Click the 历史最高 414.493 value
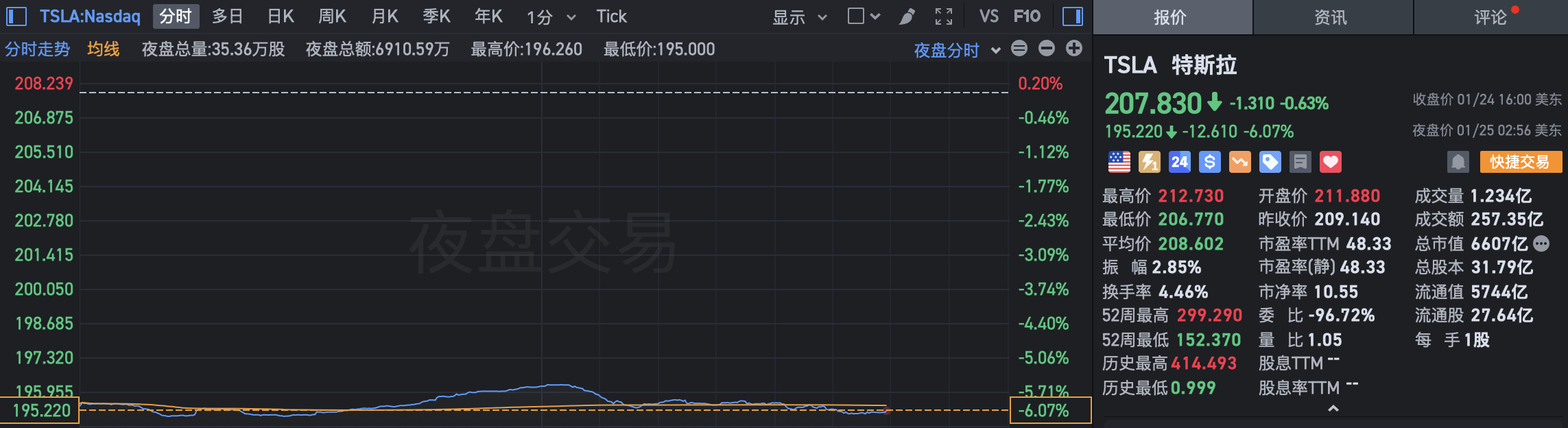The image size is (1568, 428). [x=1204, y=364]
